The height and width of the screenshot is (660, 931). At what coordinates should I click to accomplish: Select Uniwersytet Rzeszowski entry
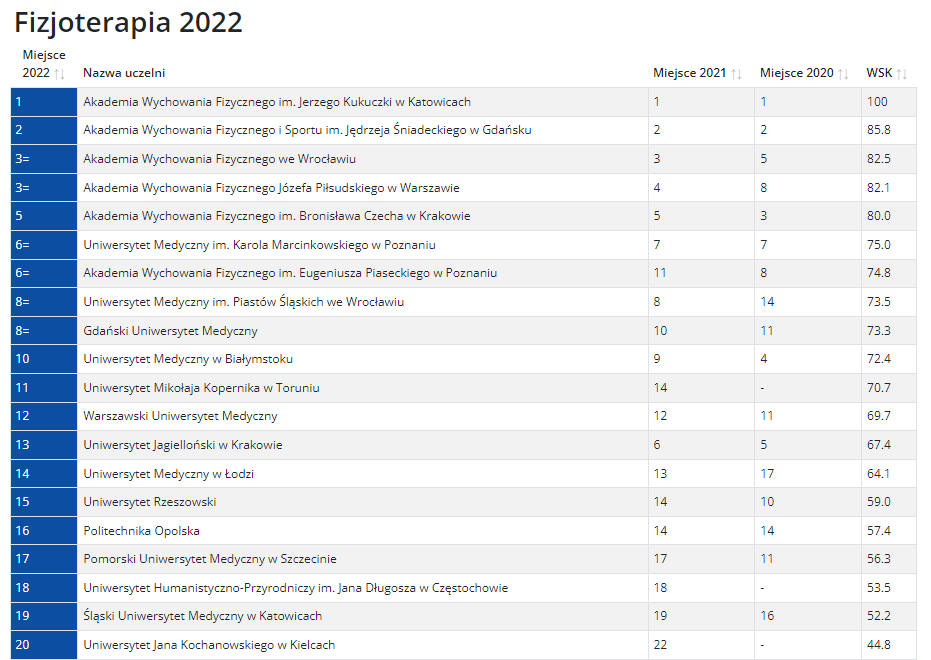(149, 502)
